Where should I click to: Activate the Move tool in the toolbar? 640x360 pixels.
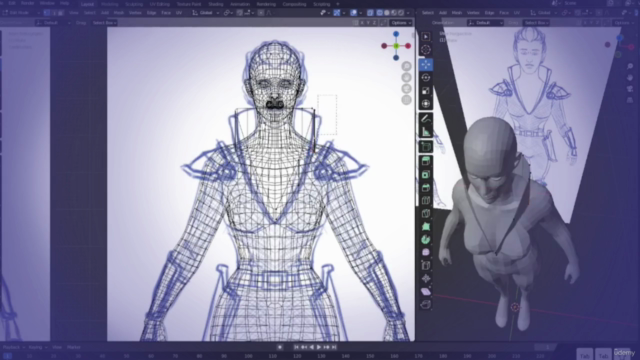point(426,64)
